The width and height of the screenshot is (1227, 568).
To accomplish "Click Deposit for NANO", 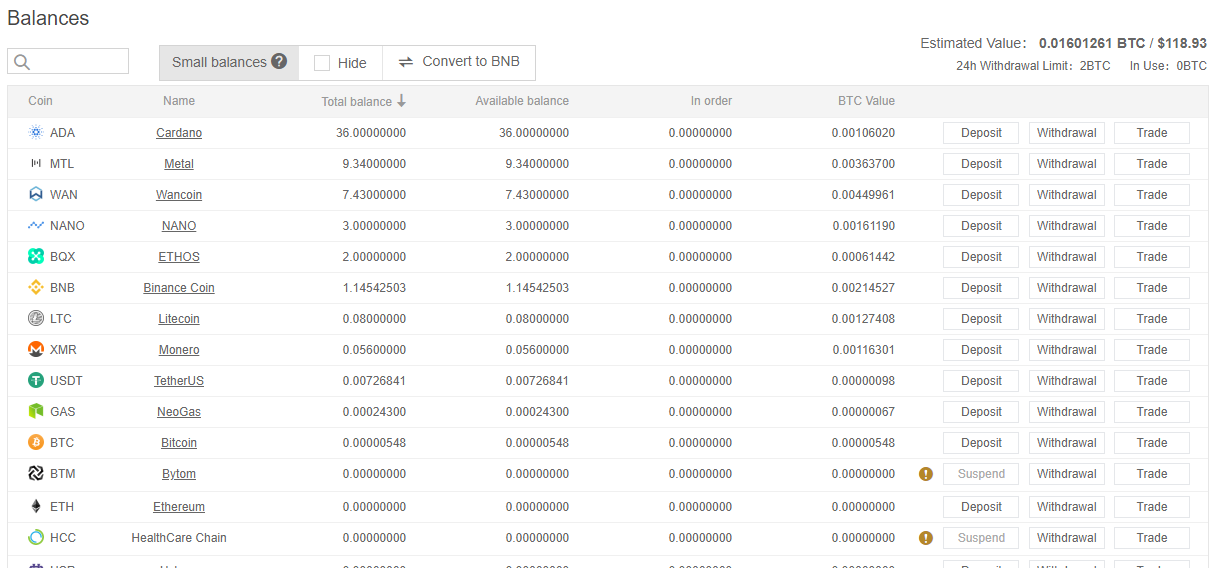I will coord(981,226).
